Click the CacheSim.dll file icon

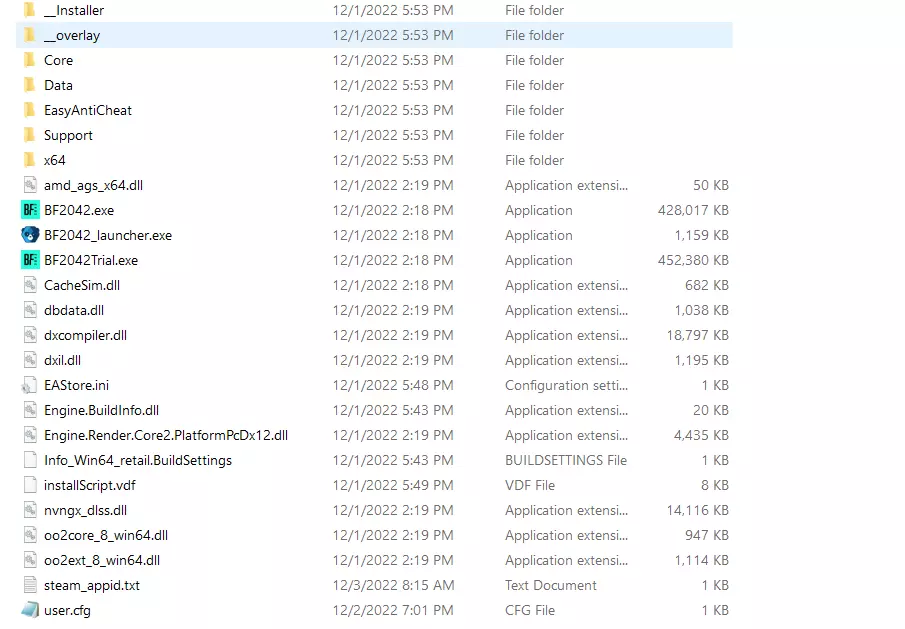tap(30, 285)
